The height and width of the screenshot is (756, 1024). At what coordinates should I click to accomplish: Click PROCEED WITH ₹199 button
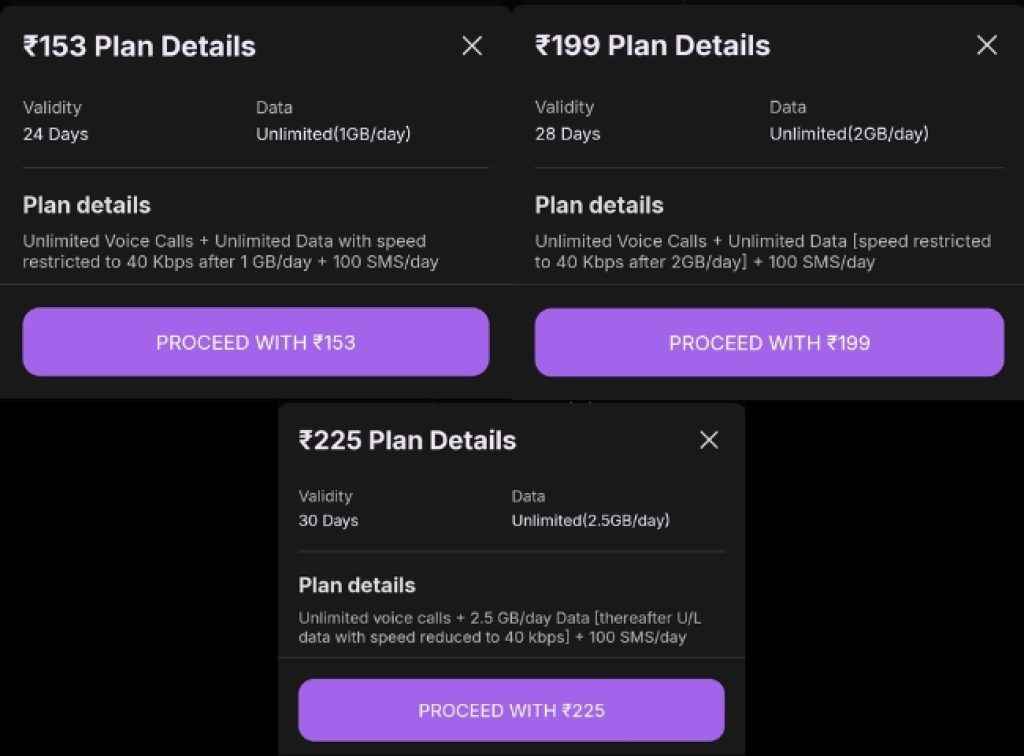click(769, 342)
